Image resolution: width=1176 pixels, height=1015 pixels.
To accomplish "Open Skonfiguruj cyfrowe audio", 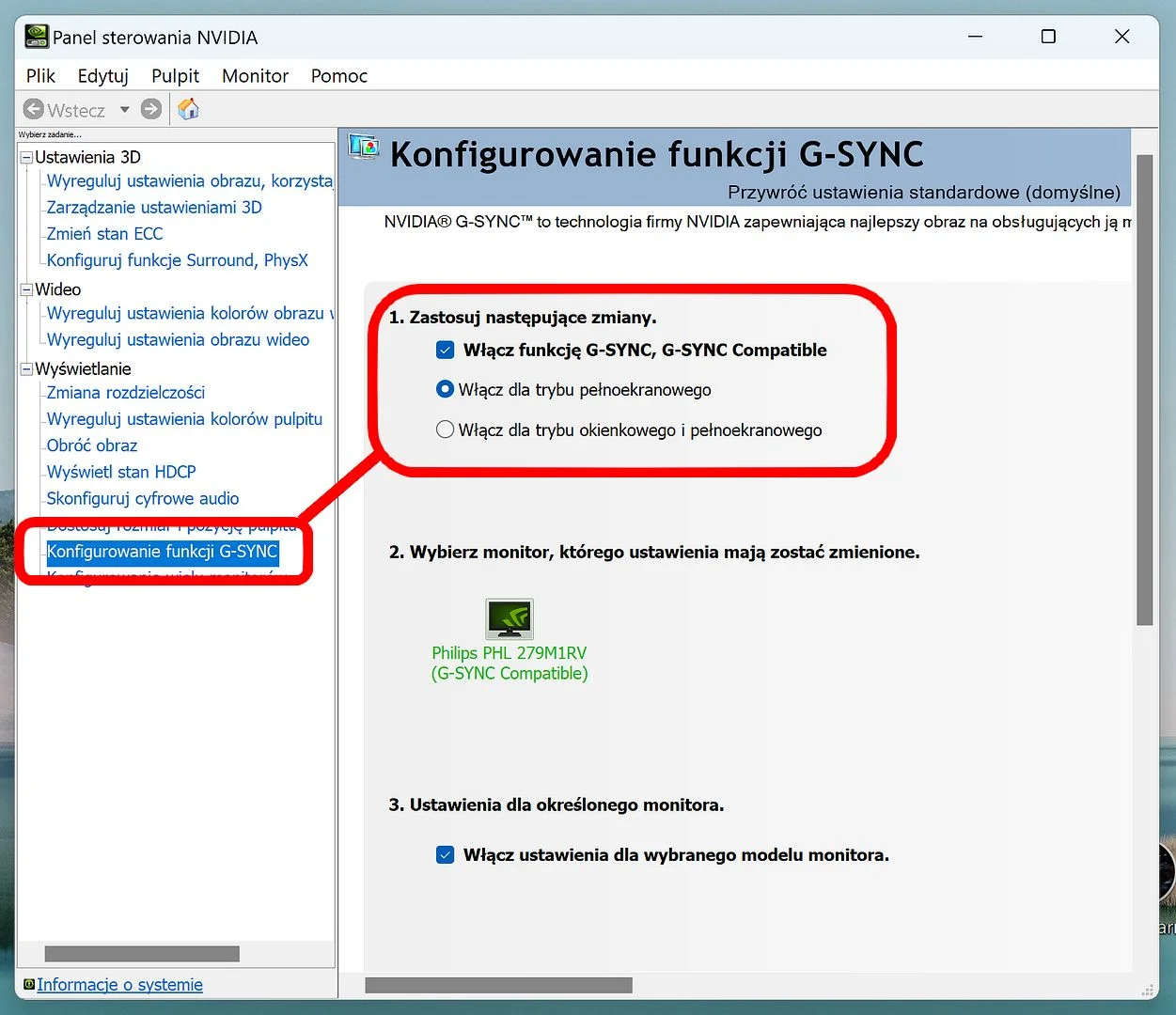I will click(143, 498).
